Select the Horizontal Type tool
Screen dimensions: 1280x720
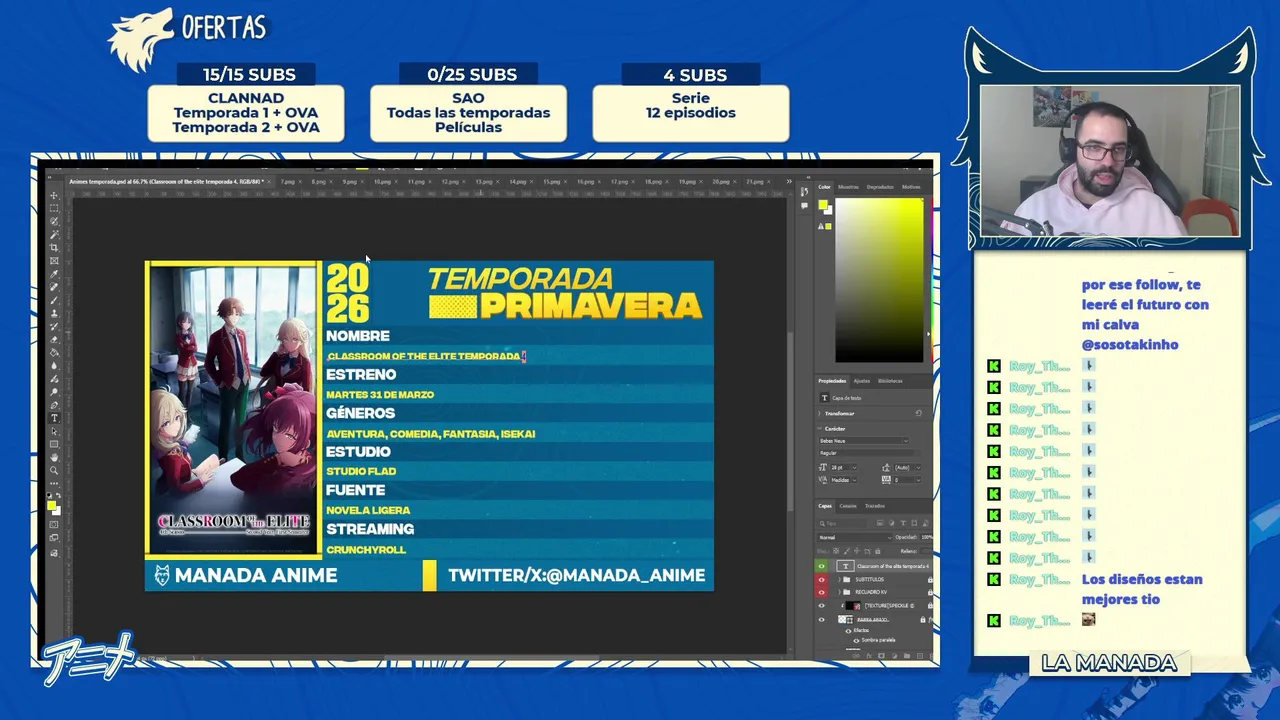(x=54, y=419)
